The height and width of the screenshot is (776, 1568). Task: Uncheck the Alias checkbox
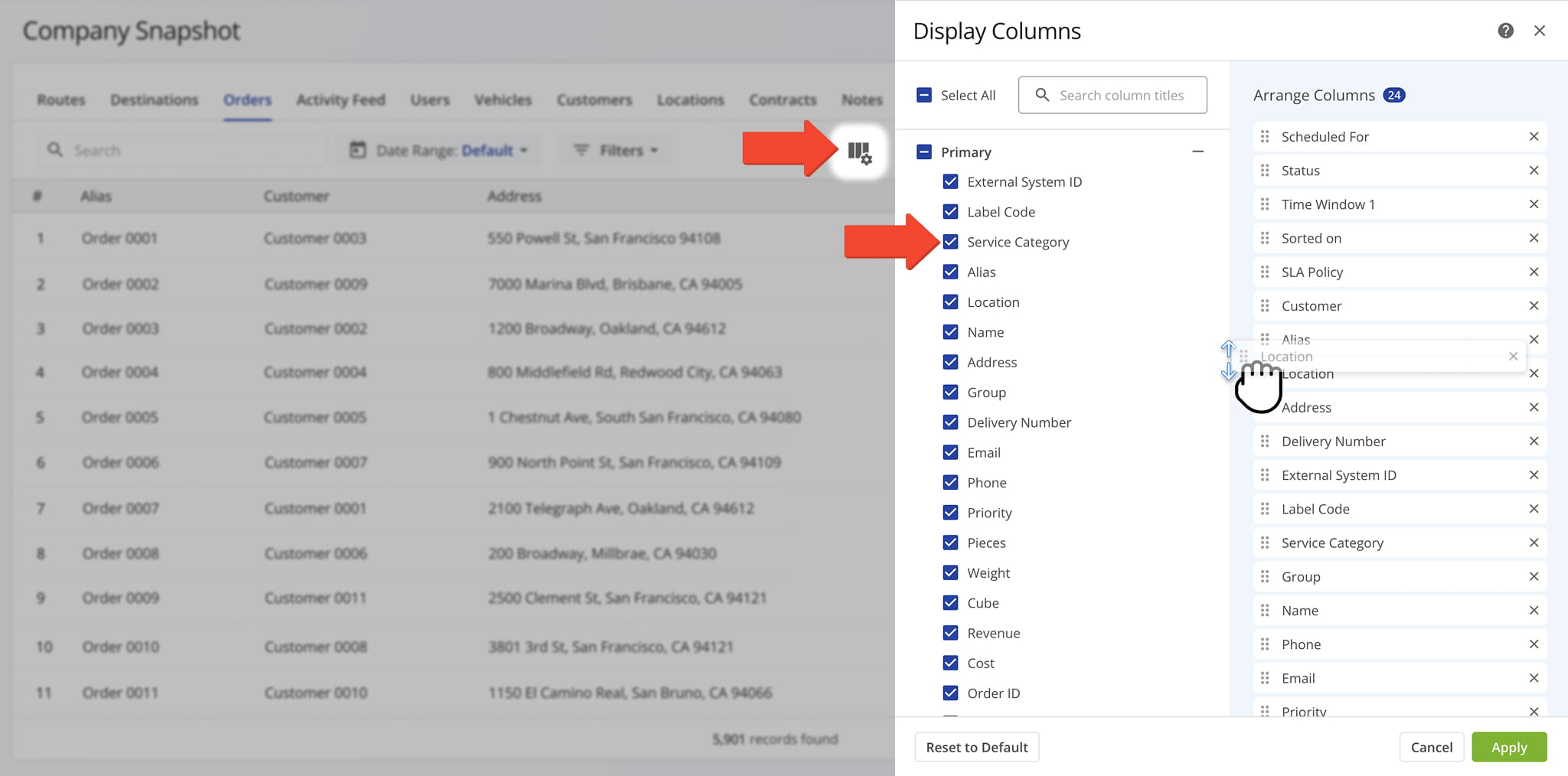click(950, 272)
